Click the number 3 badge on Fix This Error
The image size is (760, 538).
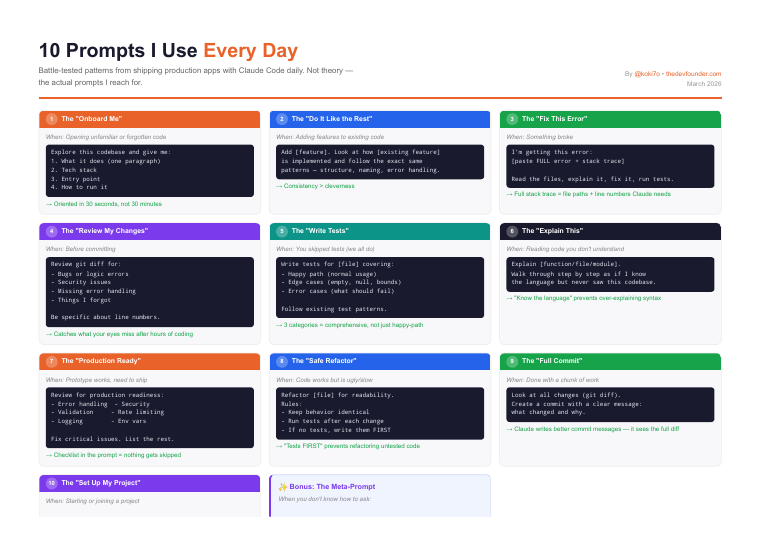(512, 119)
